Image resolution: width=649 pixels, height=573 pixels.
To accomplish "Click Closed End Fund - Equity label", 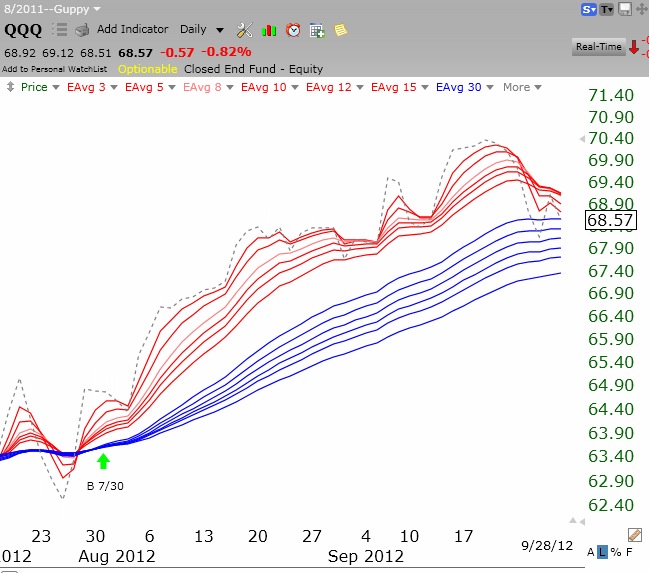I will 253,69.
